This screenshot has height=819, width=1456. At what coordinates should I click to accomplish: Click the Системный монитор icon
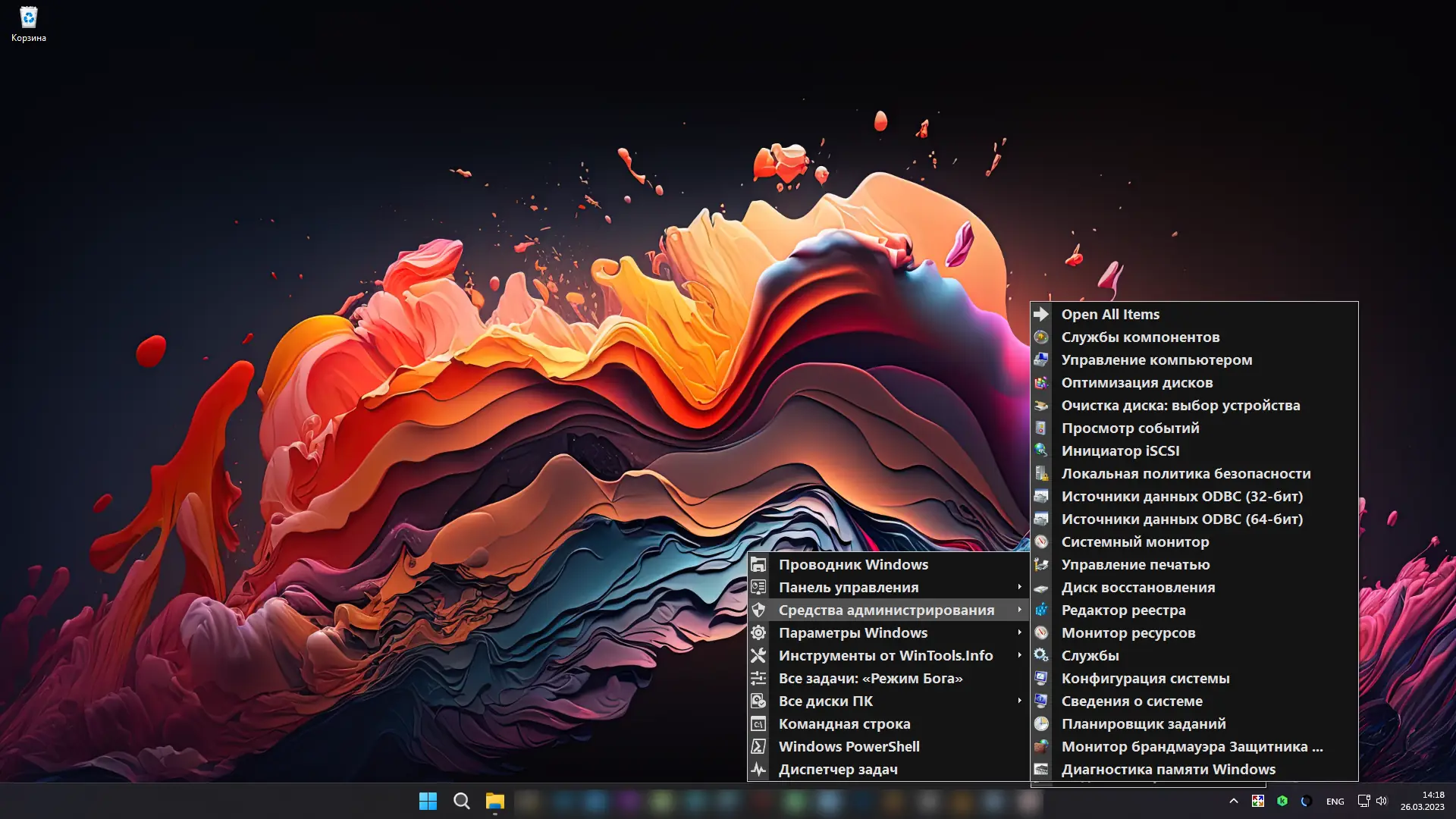pyautogui.click(x=1041, y=541)
